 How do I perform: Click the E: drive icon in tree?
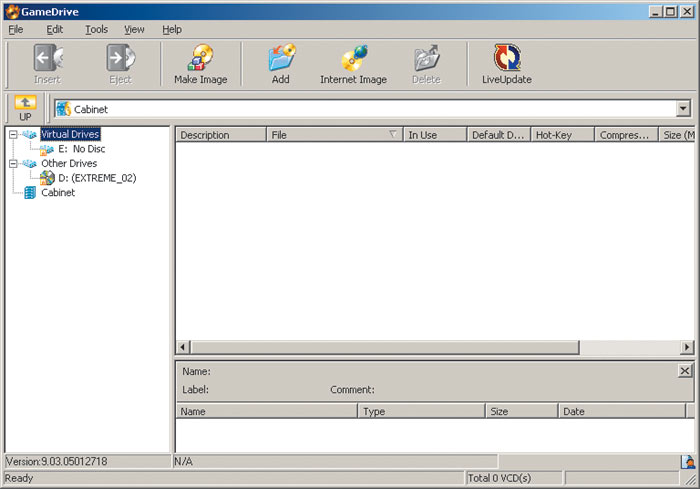(46, 150)
